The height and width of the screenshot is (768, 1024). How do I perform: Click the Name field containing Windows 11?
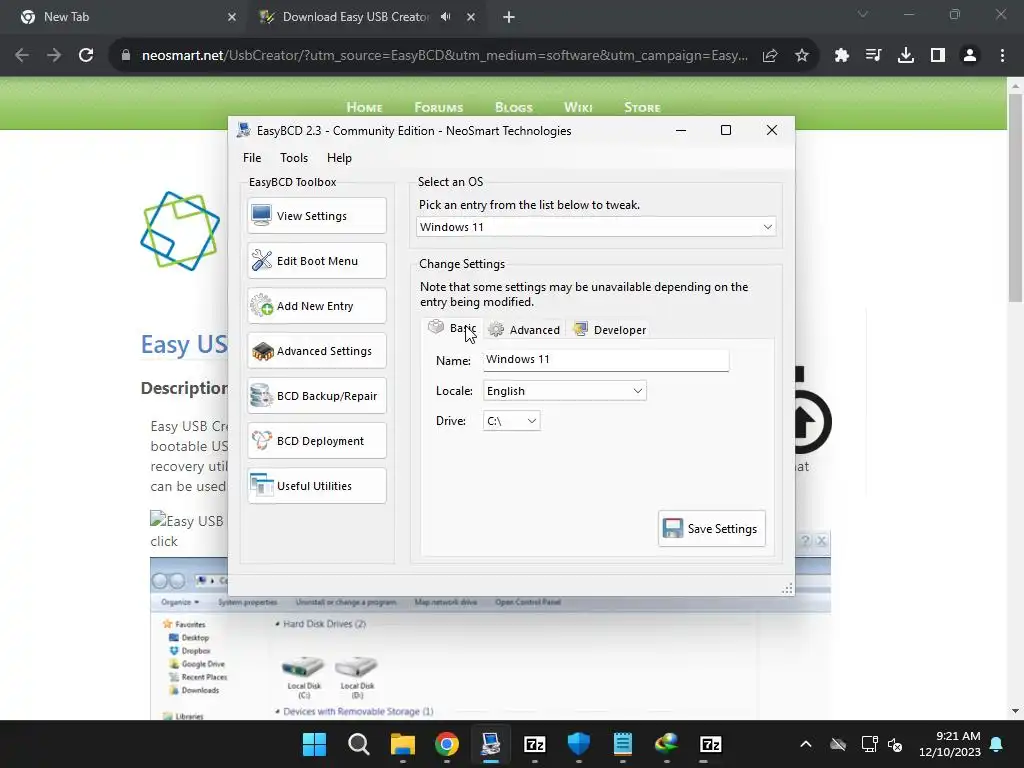coord(606,360)
